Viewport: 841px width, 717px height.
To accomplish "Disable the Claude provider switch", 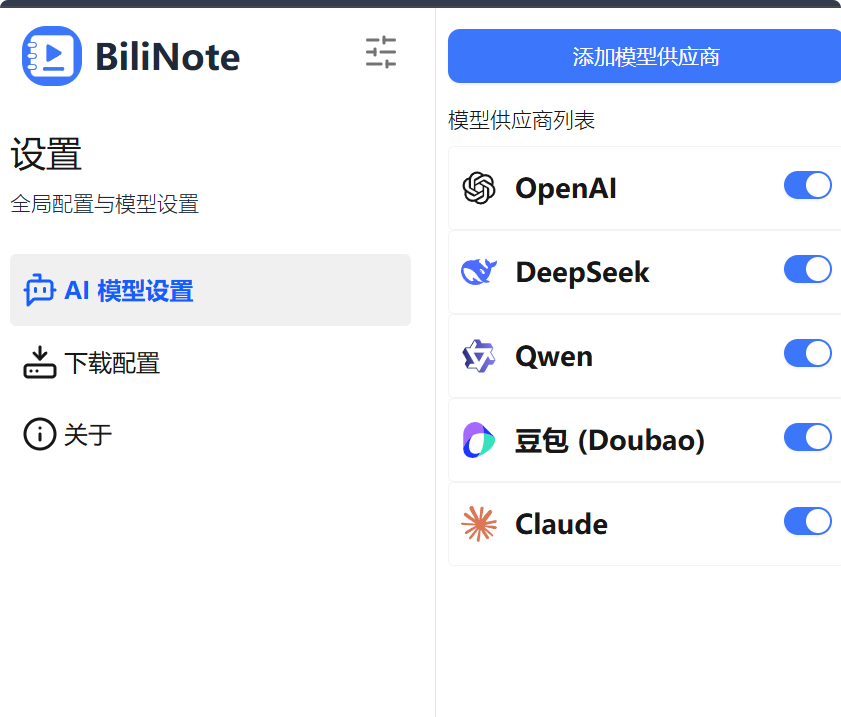I will click(x=807, y=522).
